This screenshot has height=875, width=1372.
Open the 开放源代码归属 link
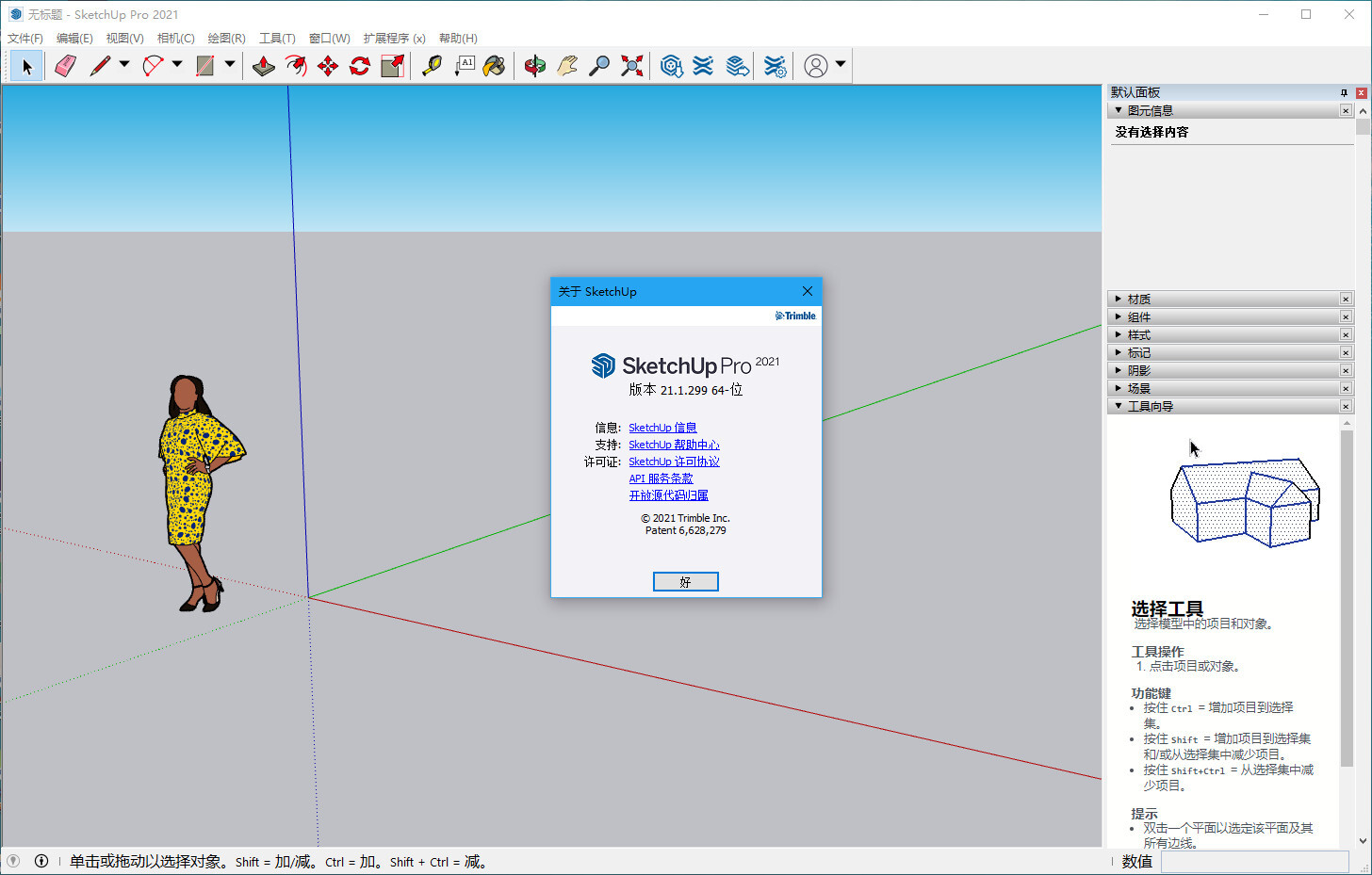click(668, 495)
